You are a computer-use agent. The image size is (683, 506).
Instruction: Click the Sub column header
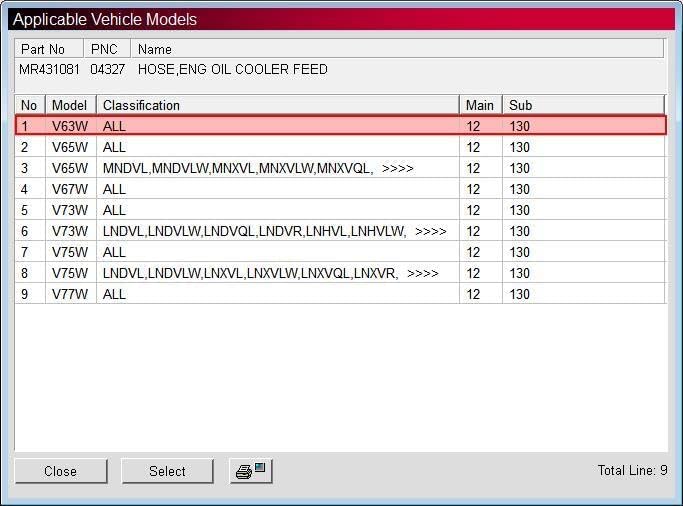click(x=584, y=105)
